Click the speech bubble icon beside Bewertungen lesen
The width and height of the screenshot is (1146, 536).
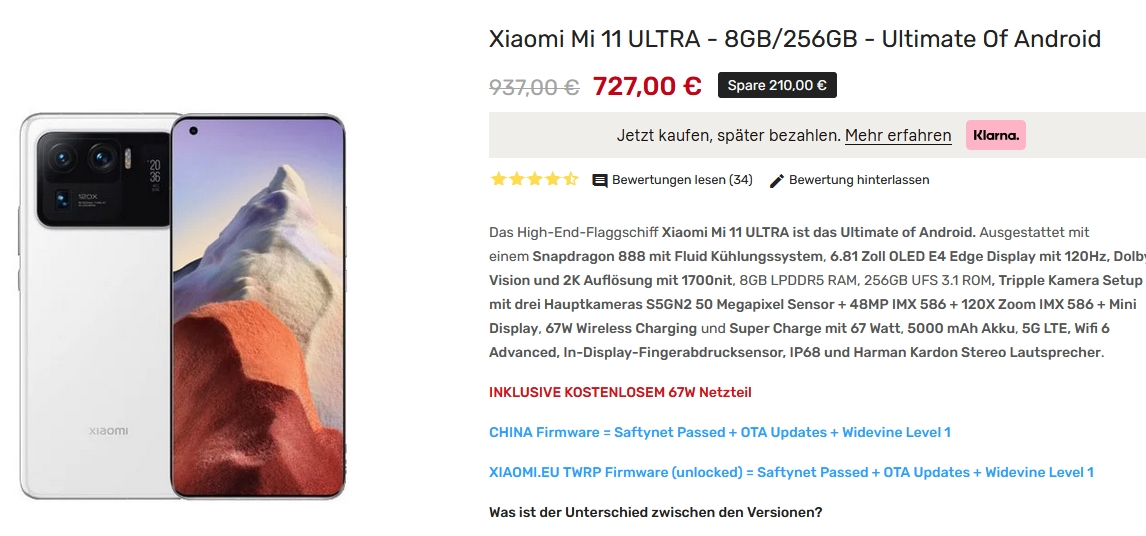(x=599, y=181)
